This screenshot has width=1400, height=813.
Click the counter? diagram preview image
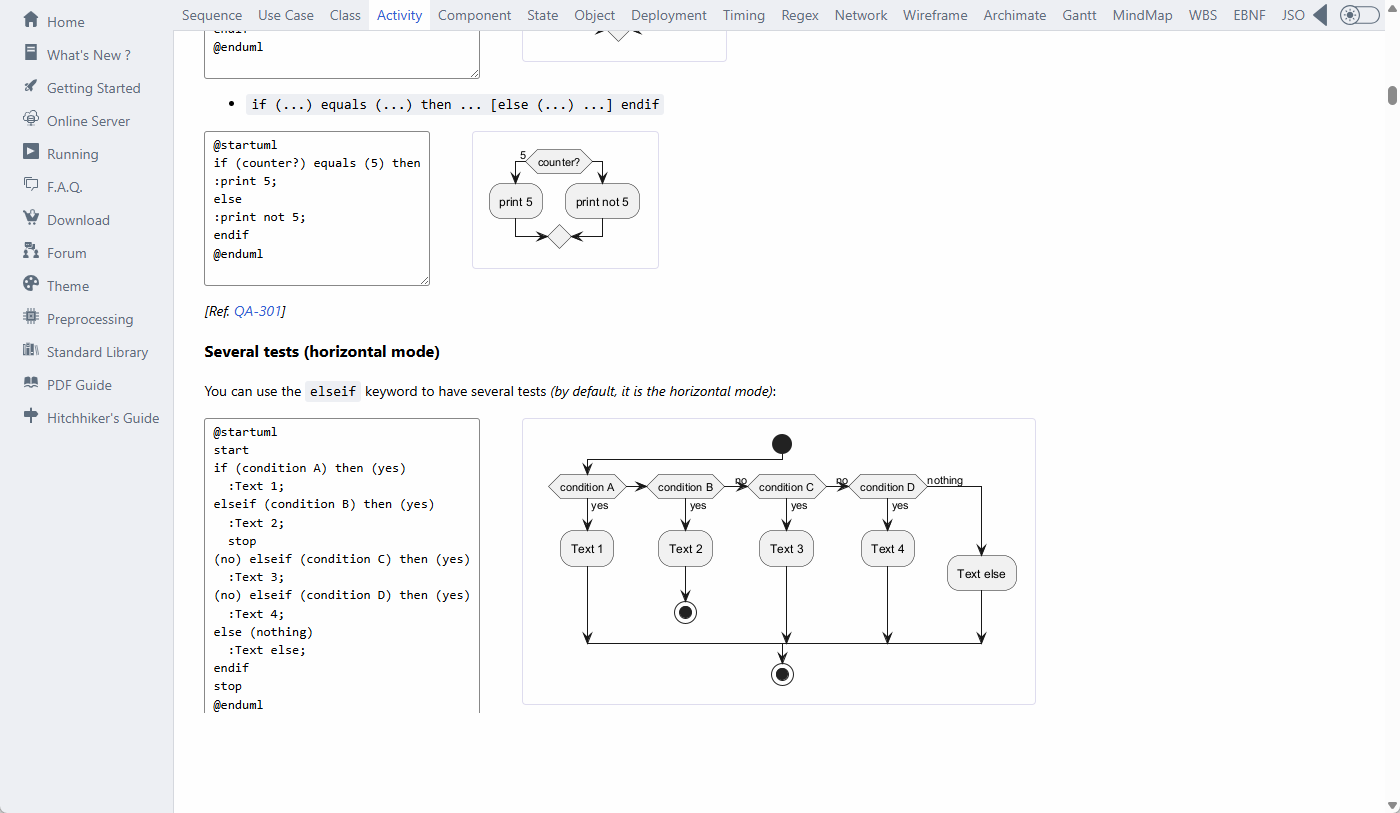click(x=565, y=200)
